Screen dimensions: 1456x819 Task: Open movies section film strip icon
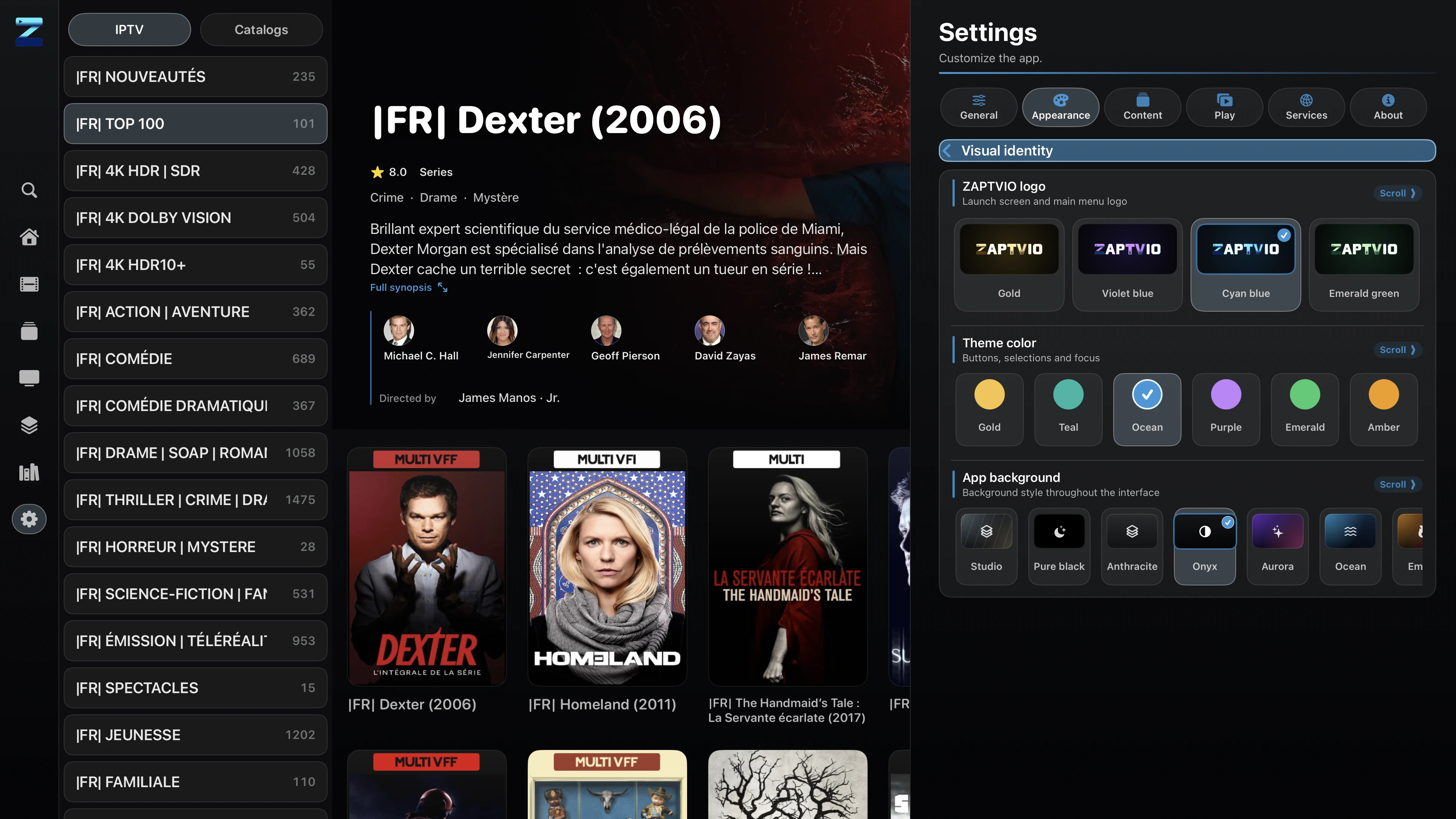click(30, 284)
